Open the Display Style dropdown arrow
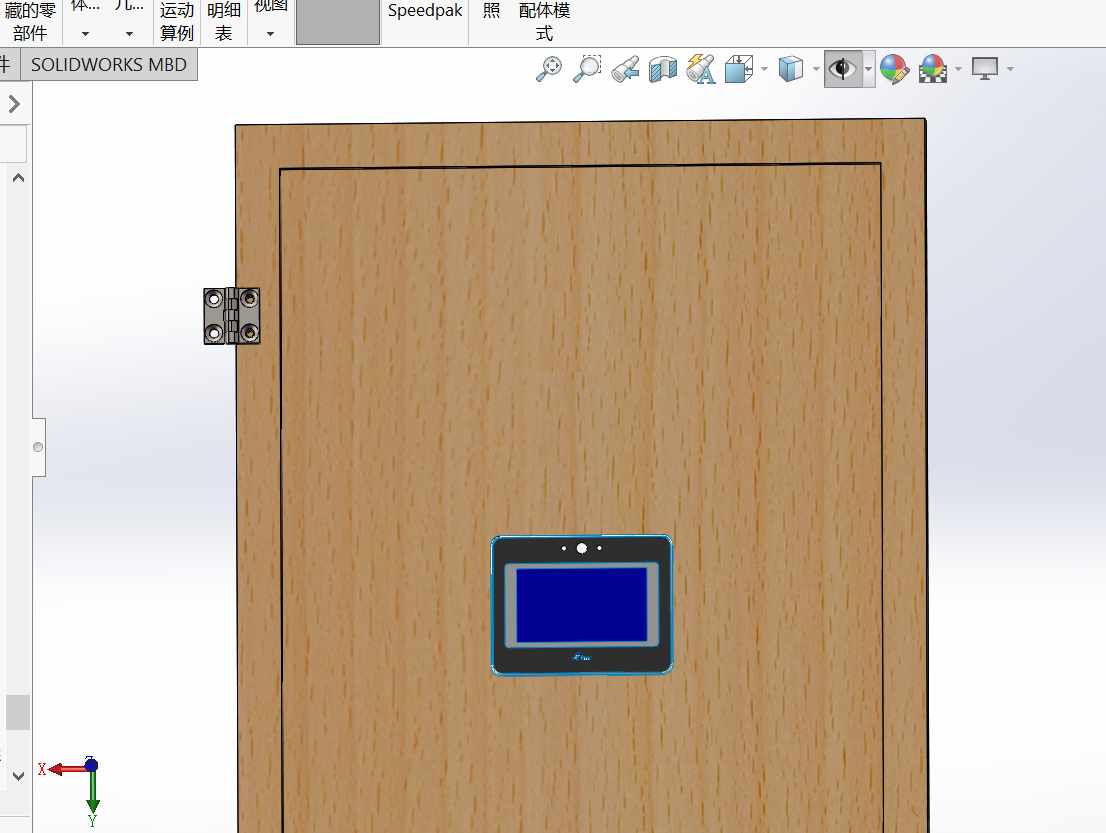 tap(816, 69)
